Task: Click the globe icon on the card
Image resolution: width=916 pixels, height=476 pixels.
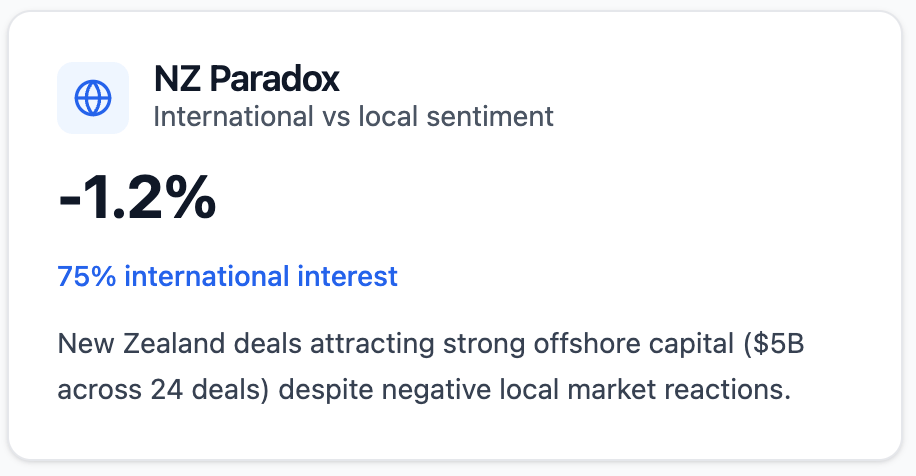Action: coord(93,98)
